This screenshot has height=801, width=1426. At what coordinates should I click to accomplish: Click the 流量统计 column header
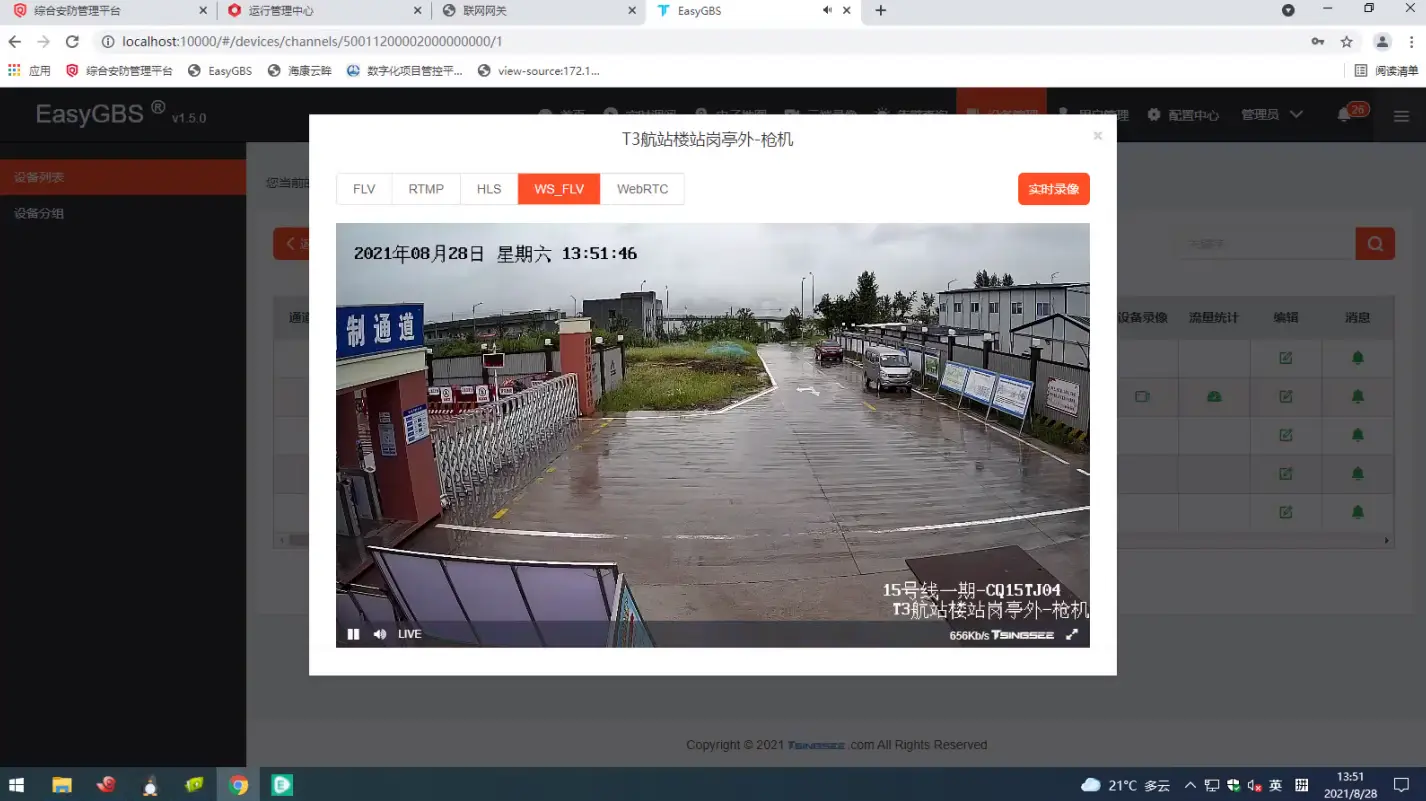point(1214,318)
